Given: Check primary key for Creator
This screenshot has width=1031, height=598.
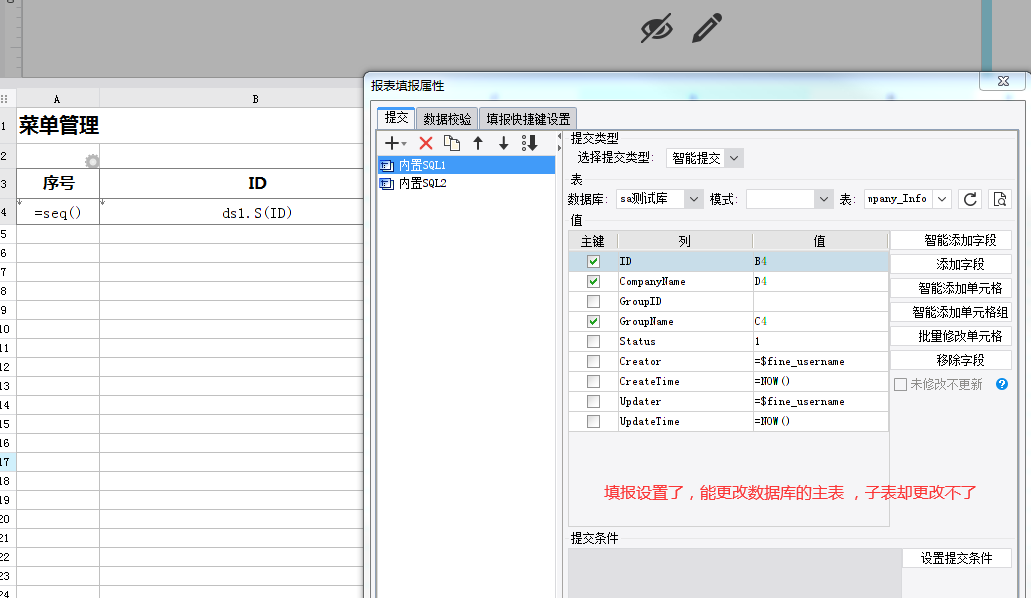Looking at the screenshot, I should pos(593,361).
